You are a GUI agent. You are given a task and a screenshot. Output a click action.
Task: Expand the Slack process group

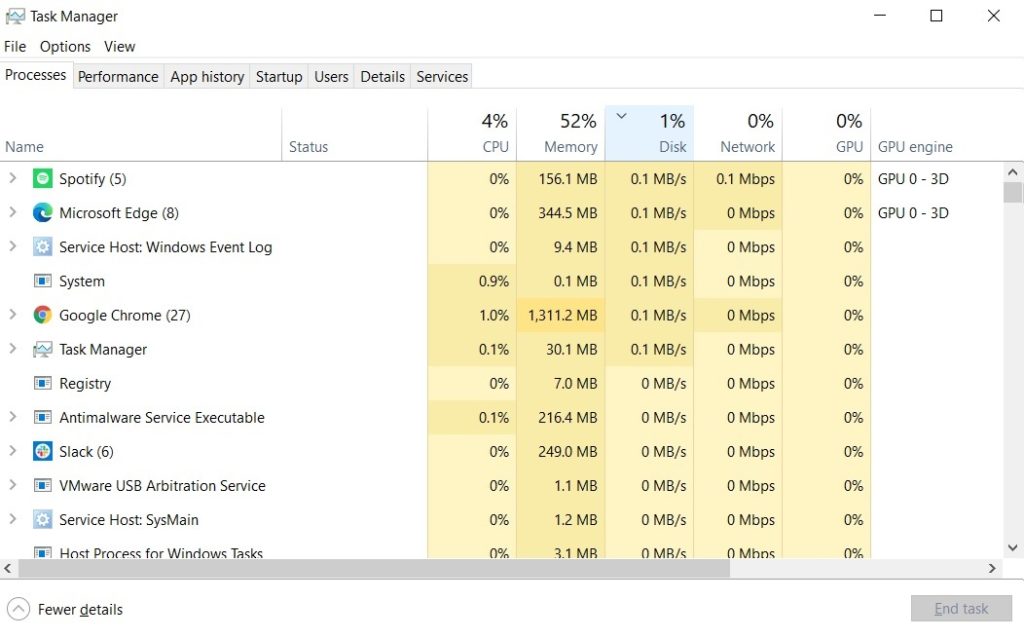(13, 451)
